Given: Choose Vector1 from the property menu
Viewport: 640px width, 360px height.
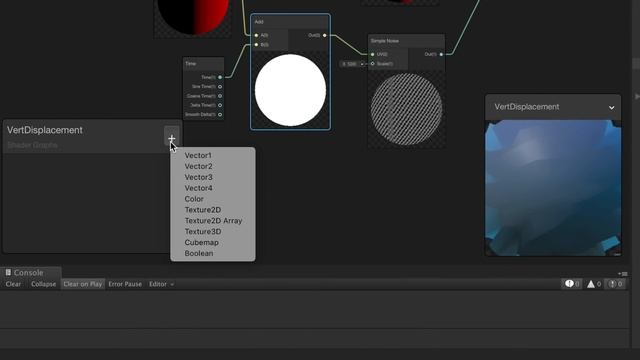Looking at the screenshot, I should click(x=198, y=156).
